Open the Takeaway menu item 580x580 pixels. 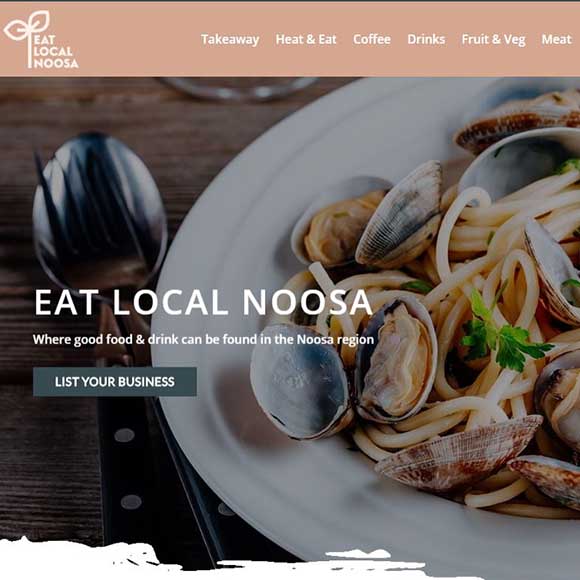pyautogui.click(x=230, y=40)
